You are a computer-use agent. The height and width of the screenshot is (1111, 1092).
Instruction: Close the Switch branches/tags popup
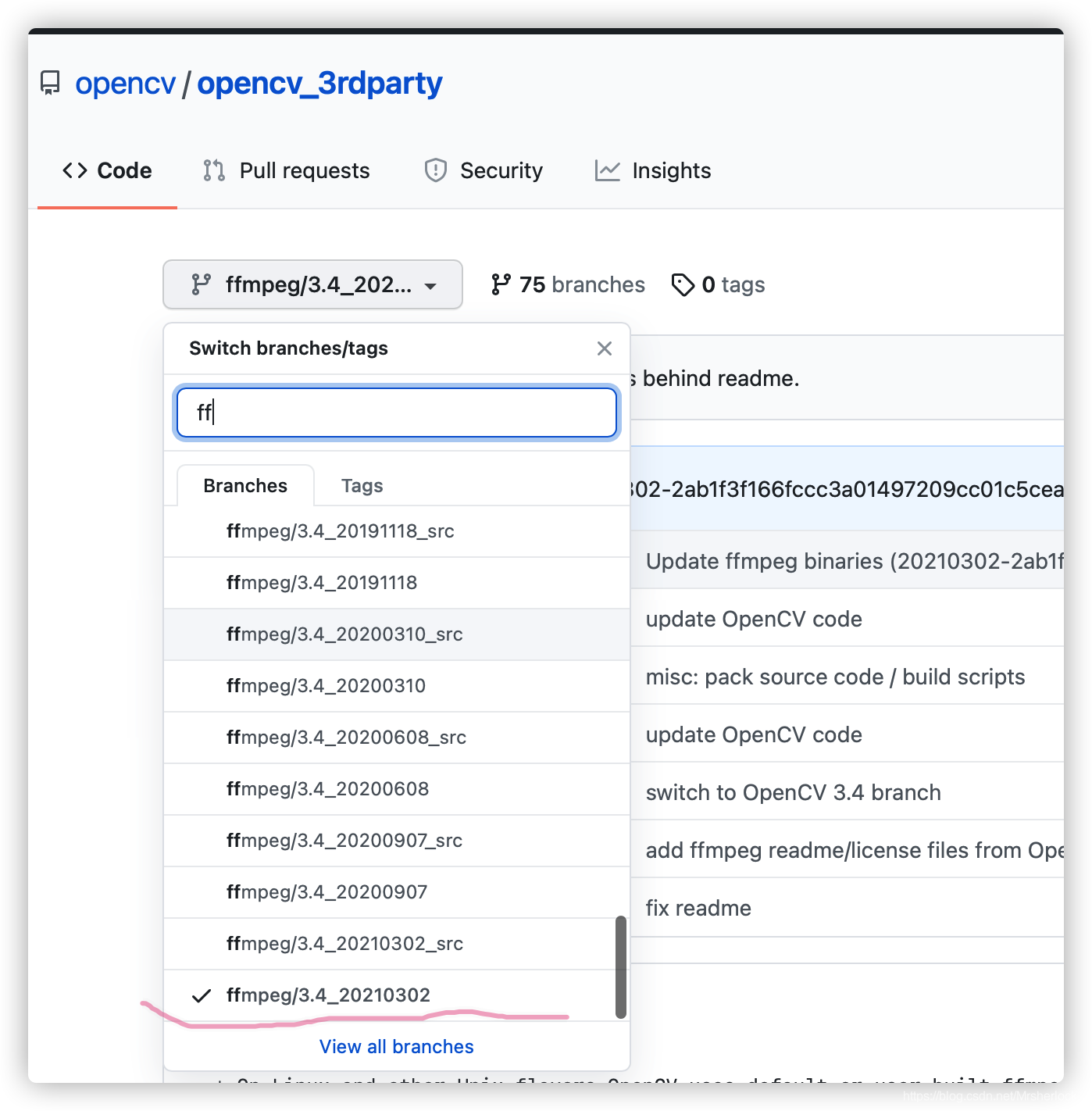[x=604, y=348]
